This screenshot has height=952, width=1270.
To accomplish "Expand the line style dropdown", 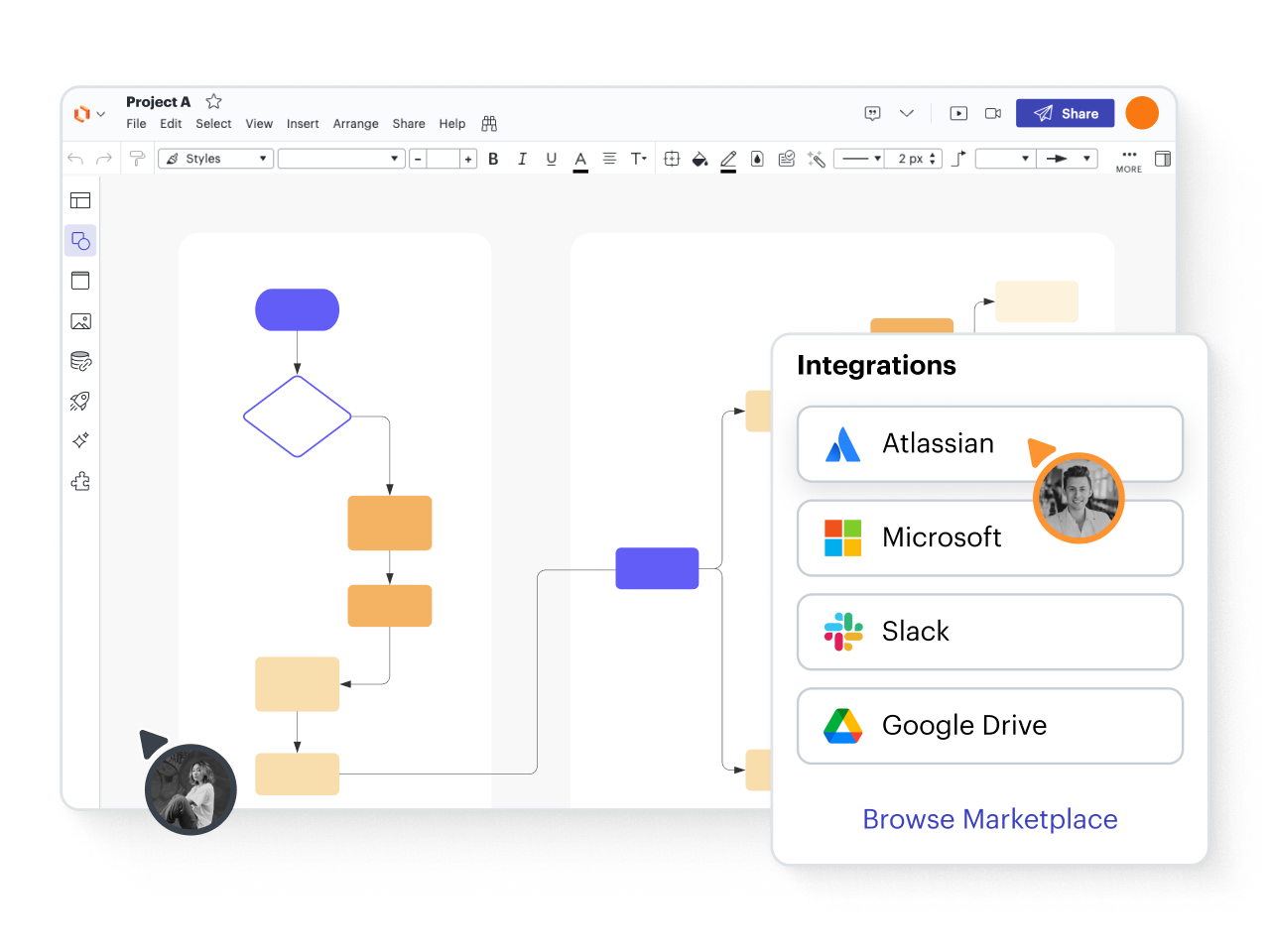I will tap(858, 159).
